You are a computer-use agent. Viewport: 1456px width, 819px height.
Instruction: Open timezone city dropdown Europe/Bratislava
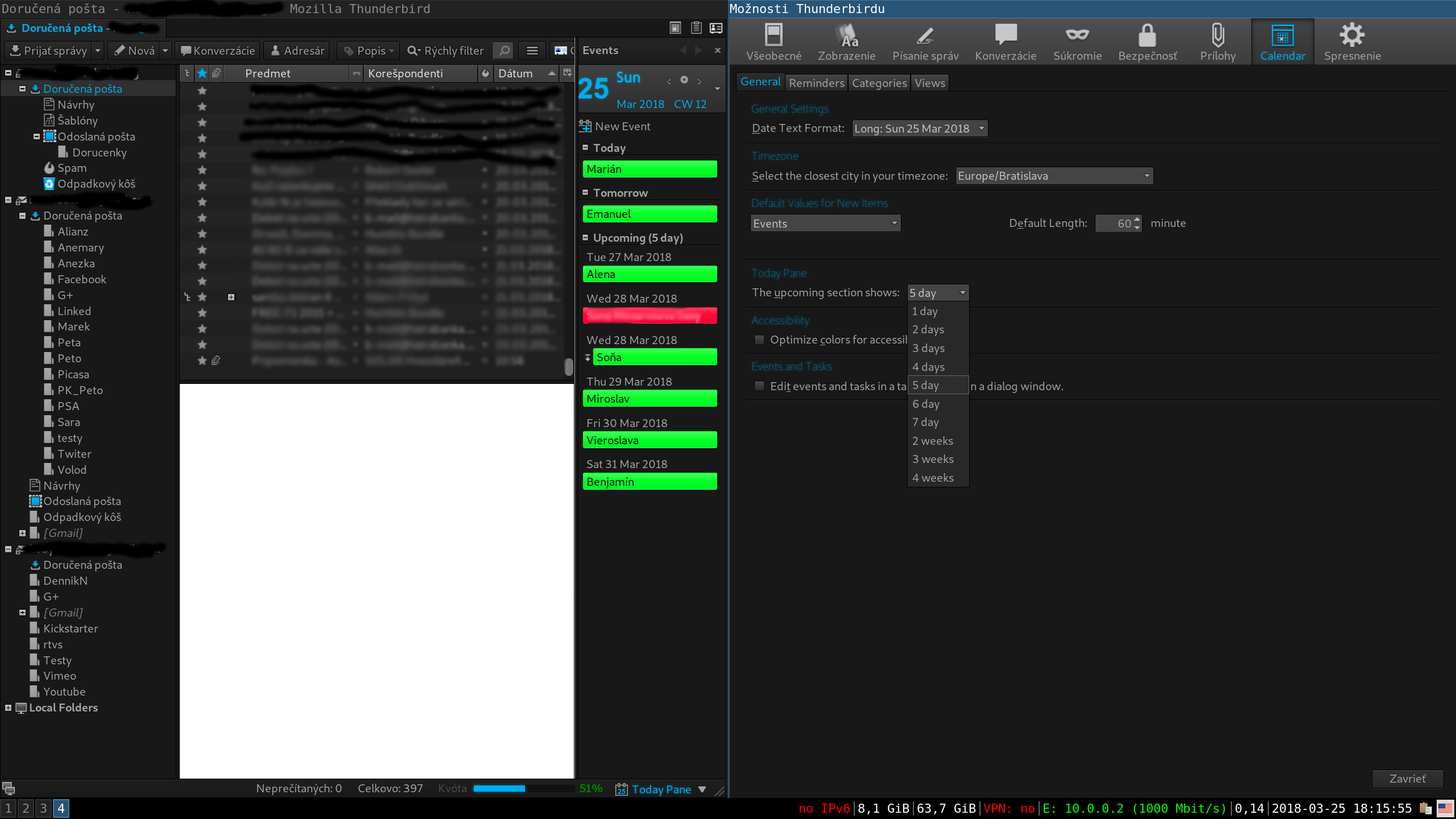click(x=1054, y=176)
